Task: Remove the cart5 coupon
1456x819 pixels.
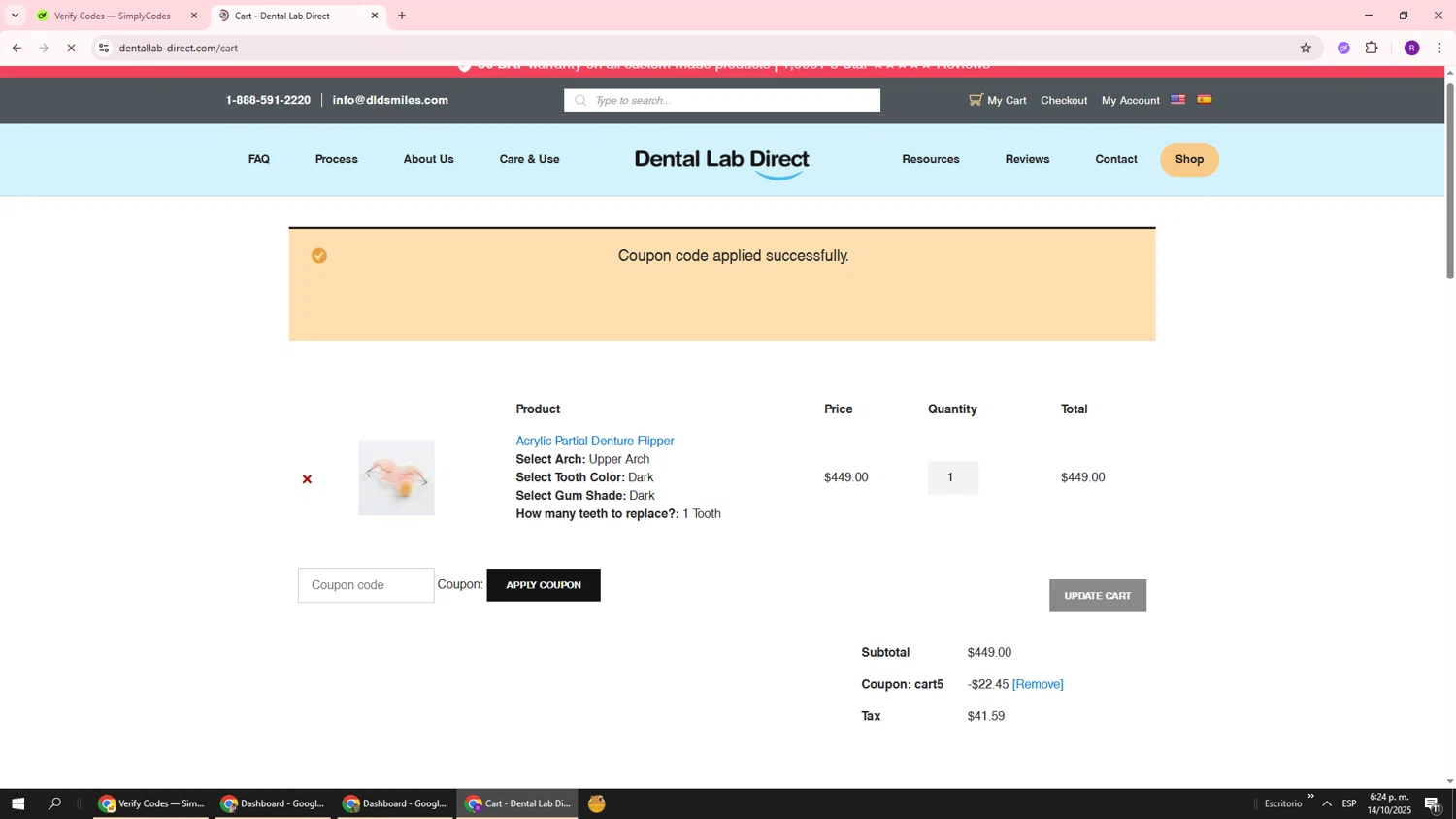Action: pos(1038,685)
